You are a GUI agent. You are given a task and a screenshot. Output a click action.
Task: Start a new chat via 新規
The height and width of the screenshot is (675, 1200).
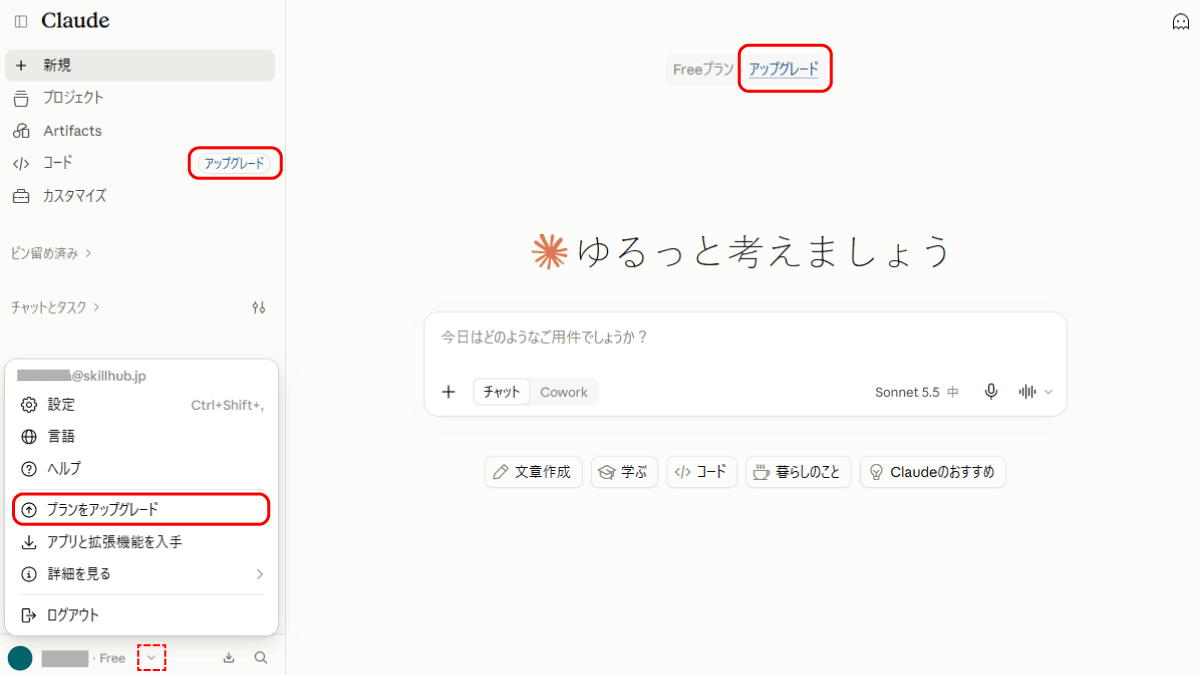140,65
